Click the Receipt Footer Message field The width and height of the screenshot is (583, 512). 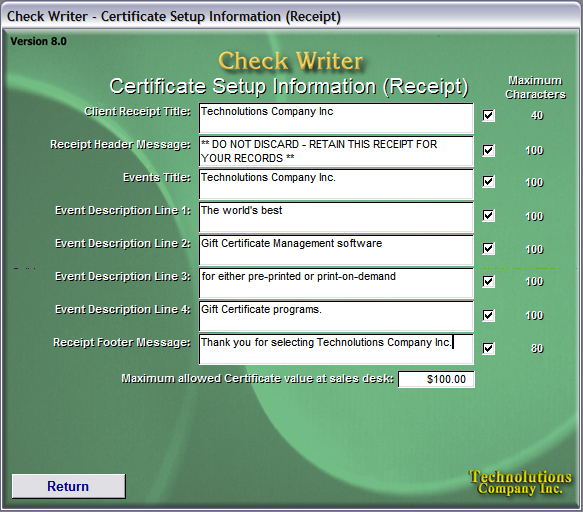point(336,349)
